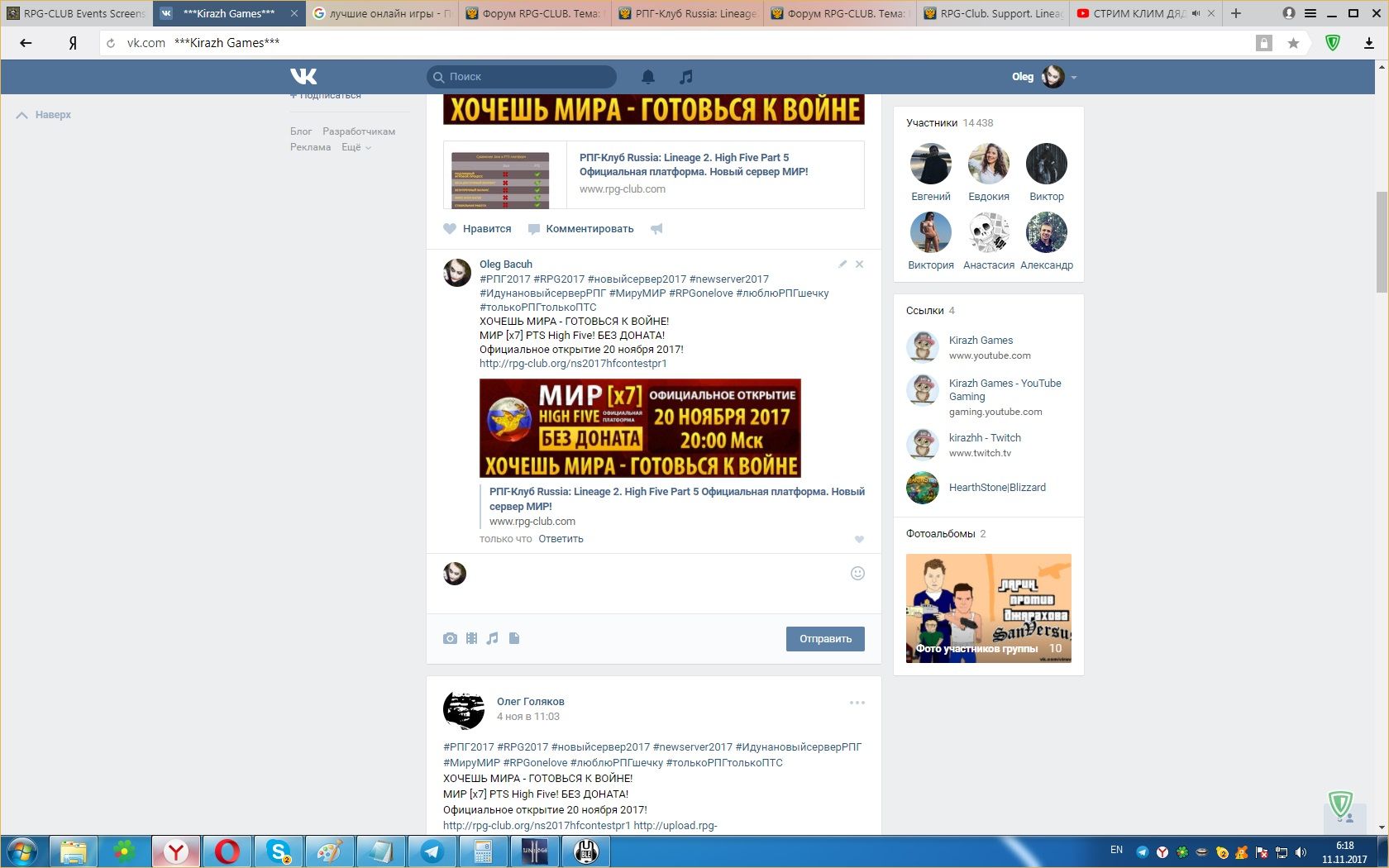Attach video with film icon
Screen dimensions: 1389x868
click(471, 638)
